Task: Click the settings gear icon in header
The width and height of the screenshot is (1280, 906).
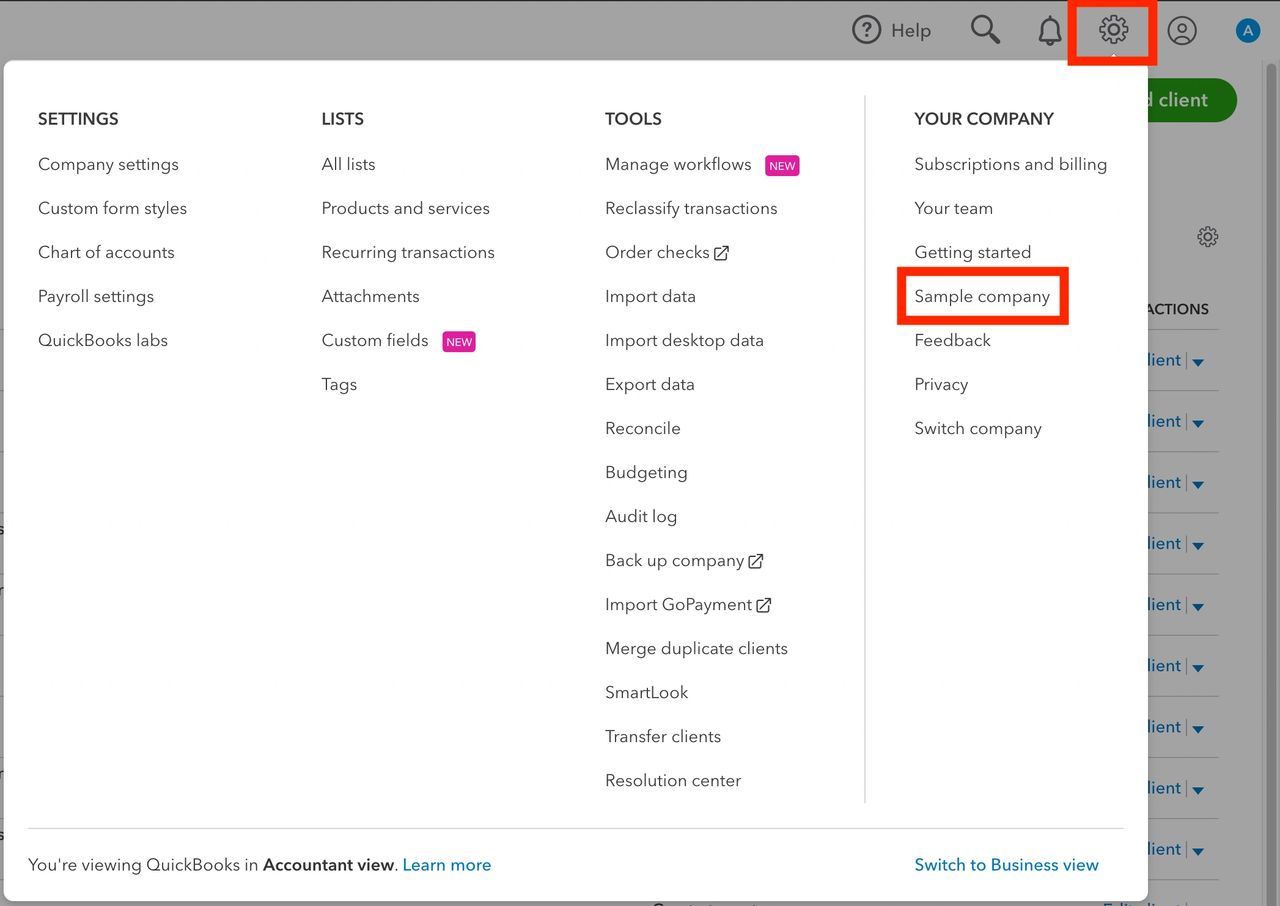Action: point(1113,31)
